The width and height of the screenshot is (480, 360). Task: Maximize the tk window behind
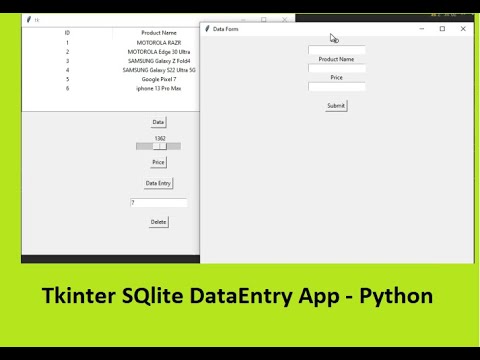click(x=264, y=20)
